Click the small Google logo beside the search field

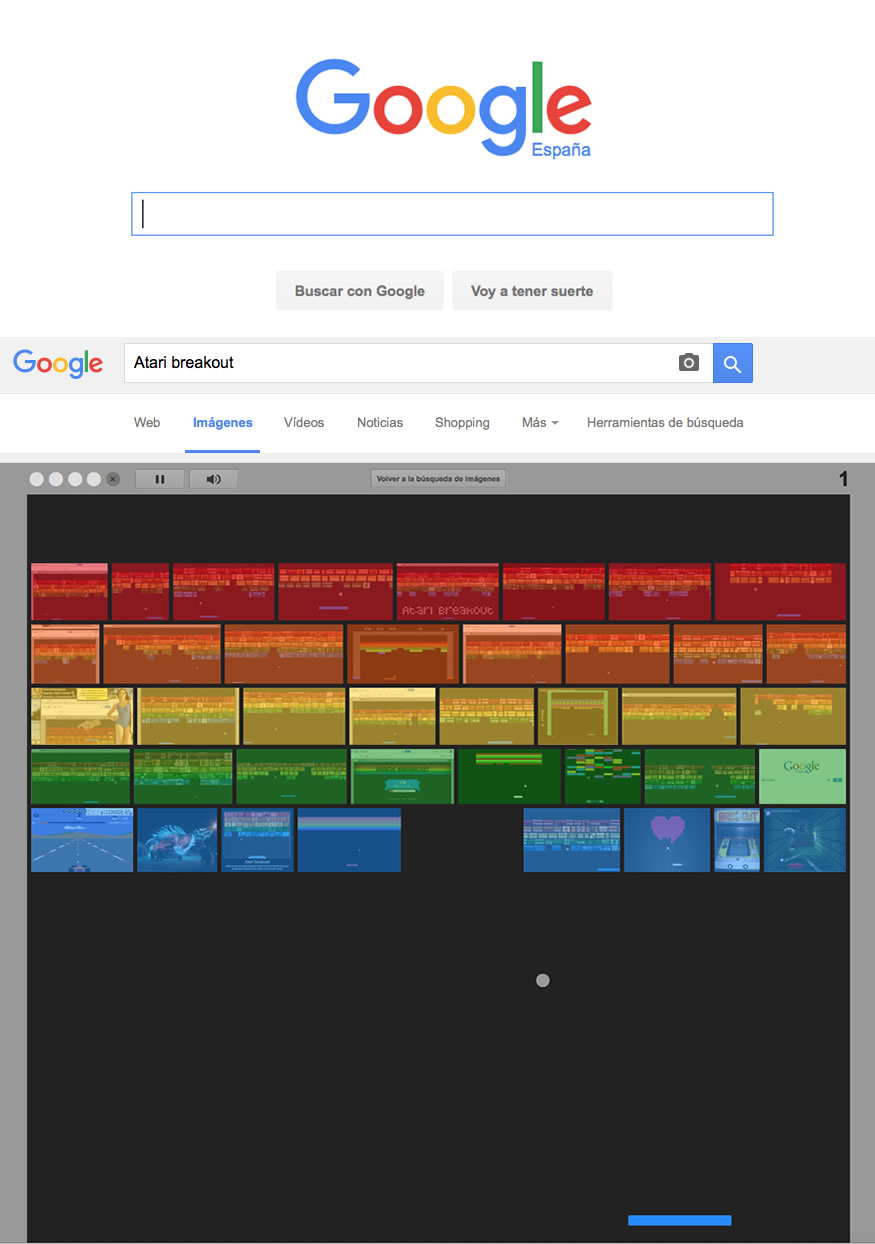58,363
